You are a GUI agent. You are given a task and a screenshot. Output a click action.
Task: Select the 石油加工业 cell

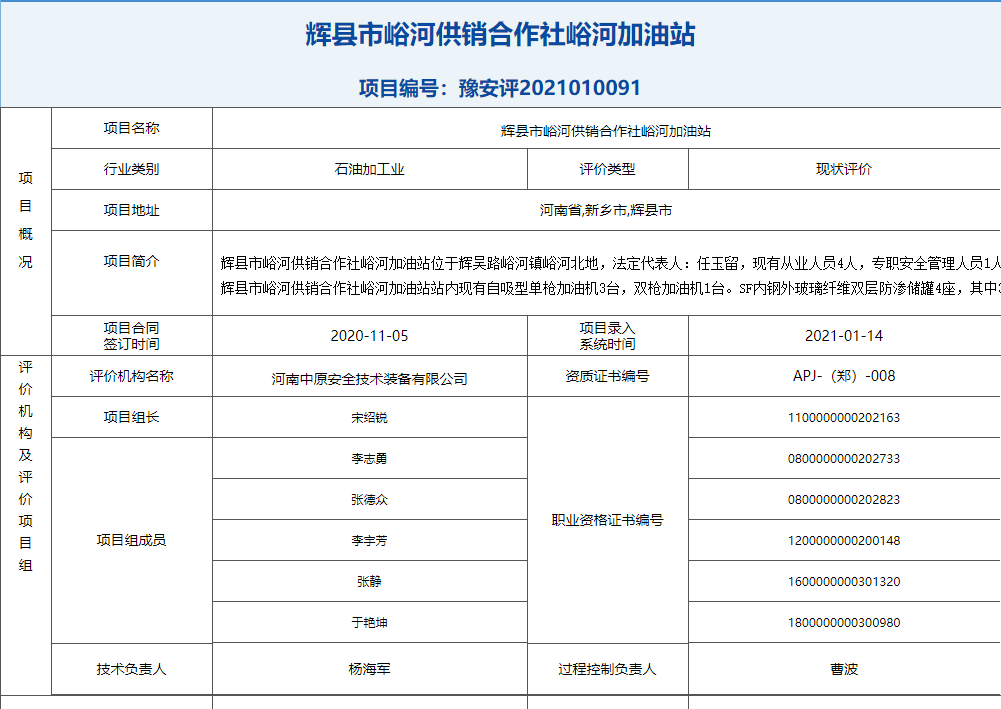coord(370,169)
